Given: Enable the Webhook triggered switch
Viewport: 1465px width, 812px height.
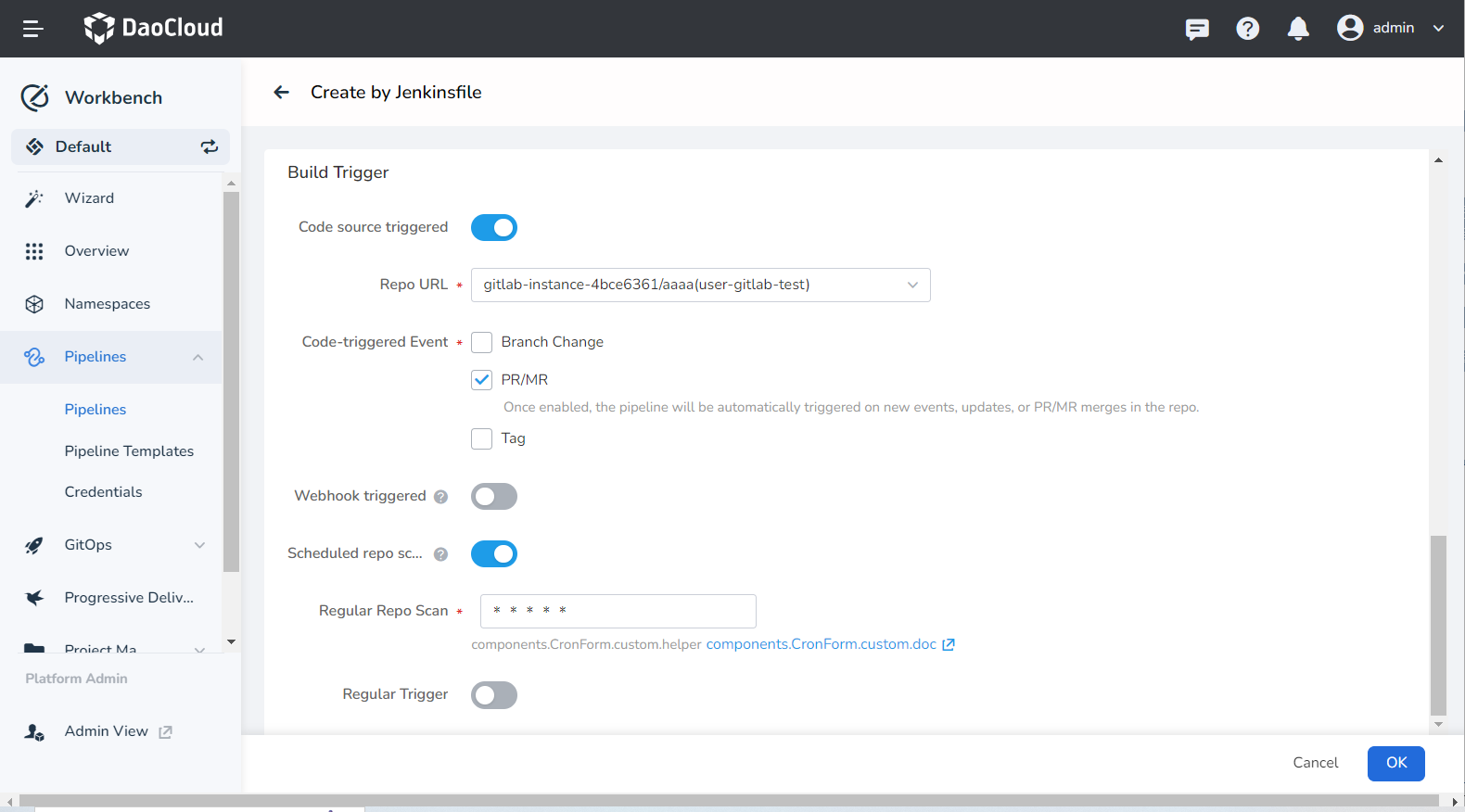Looking at the screenshot, I should [x=493, y=497].
